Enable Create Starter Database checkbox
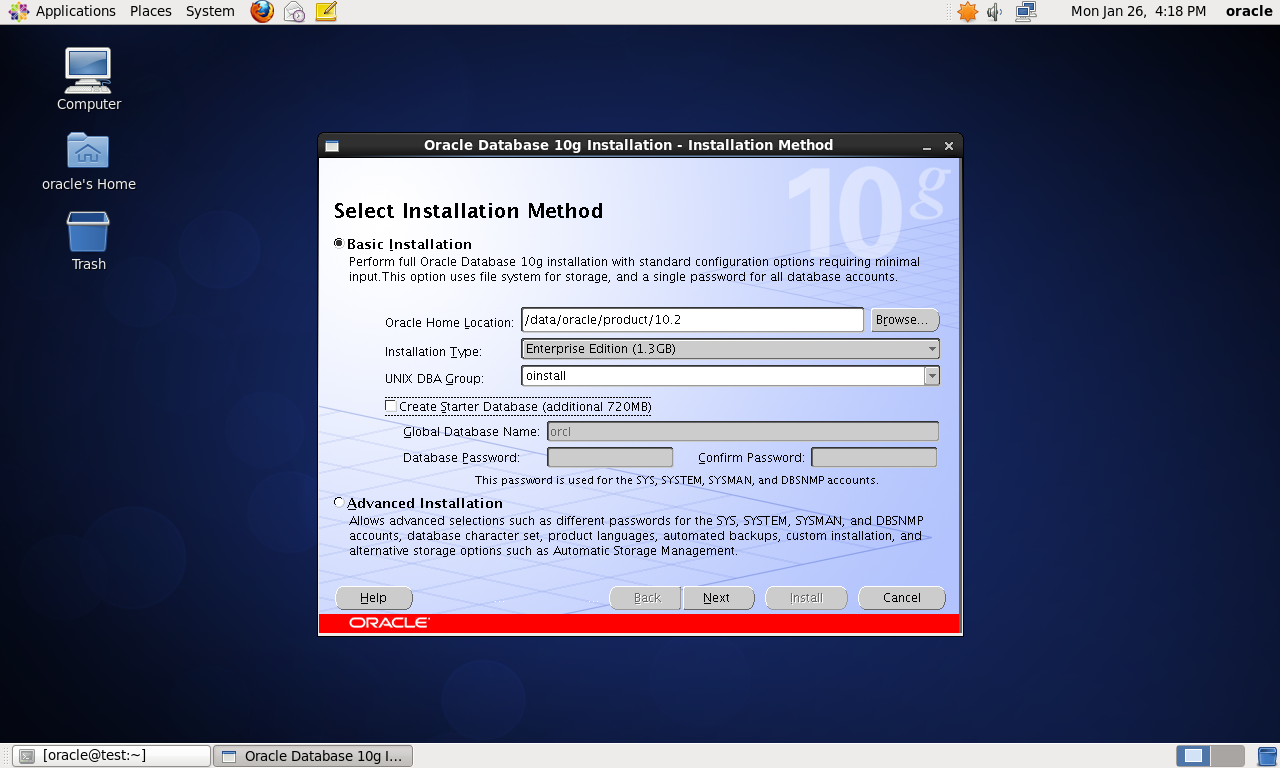Screen dimensions: 1280x768 391,406
